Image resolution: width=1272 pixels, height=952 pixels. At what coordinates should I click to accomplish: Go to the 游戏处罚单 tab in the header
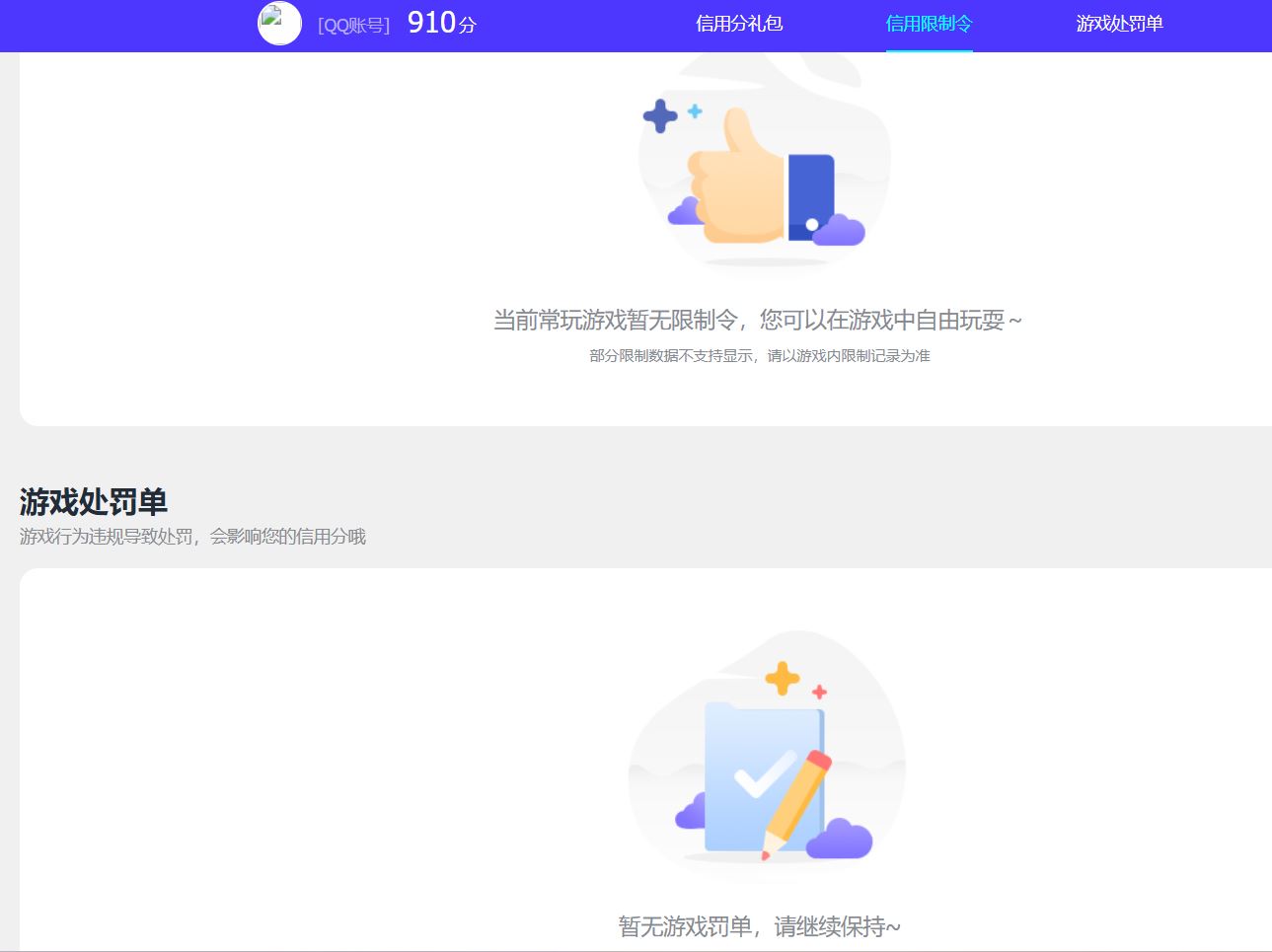pos(1119,24)
